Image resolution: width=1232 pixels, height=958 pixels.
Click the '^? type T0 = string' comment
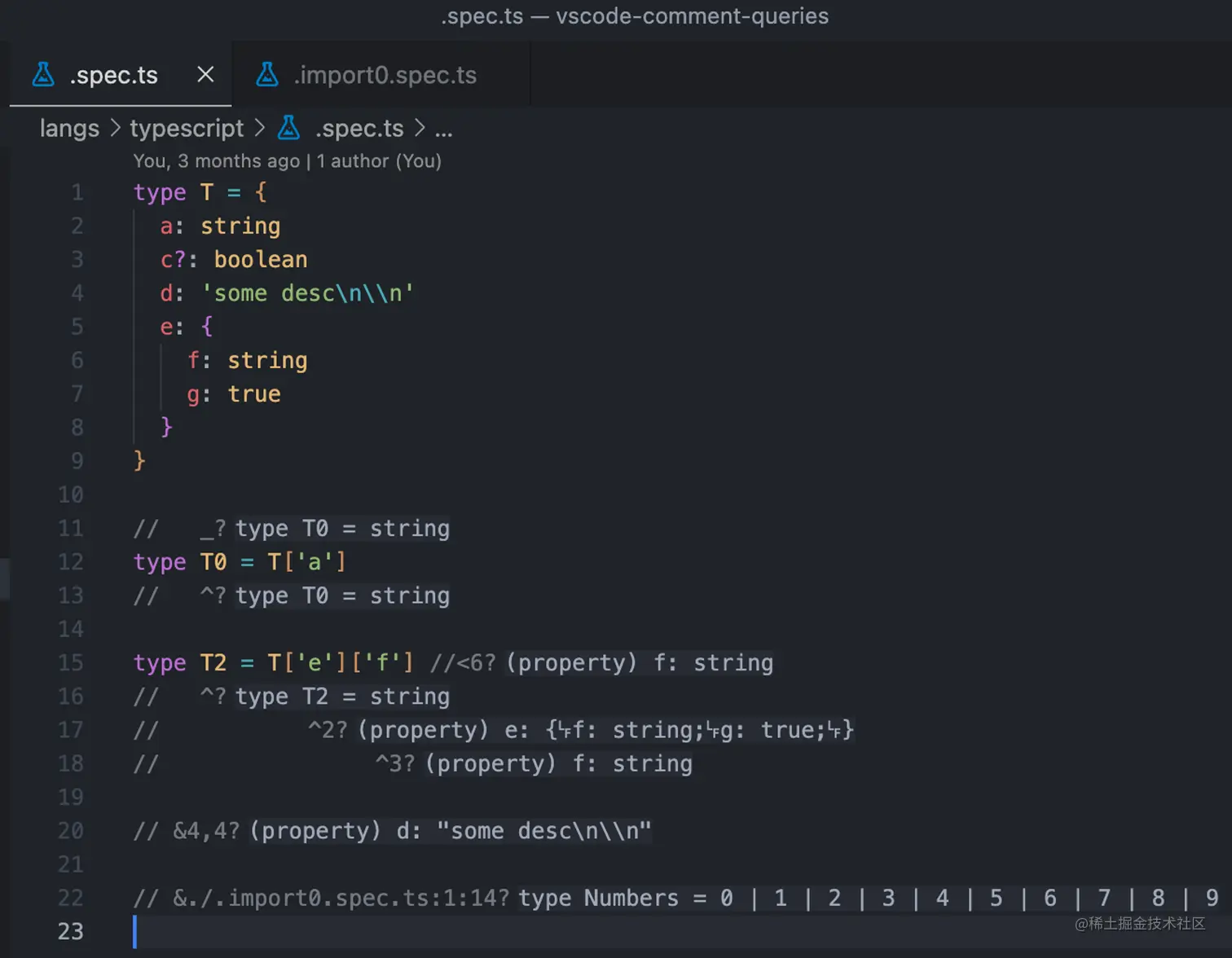tap(292, 595)
